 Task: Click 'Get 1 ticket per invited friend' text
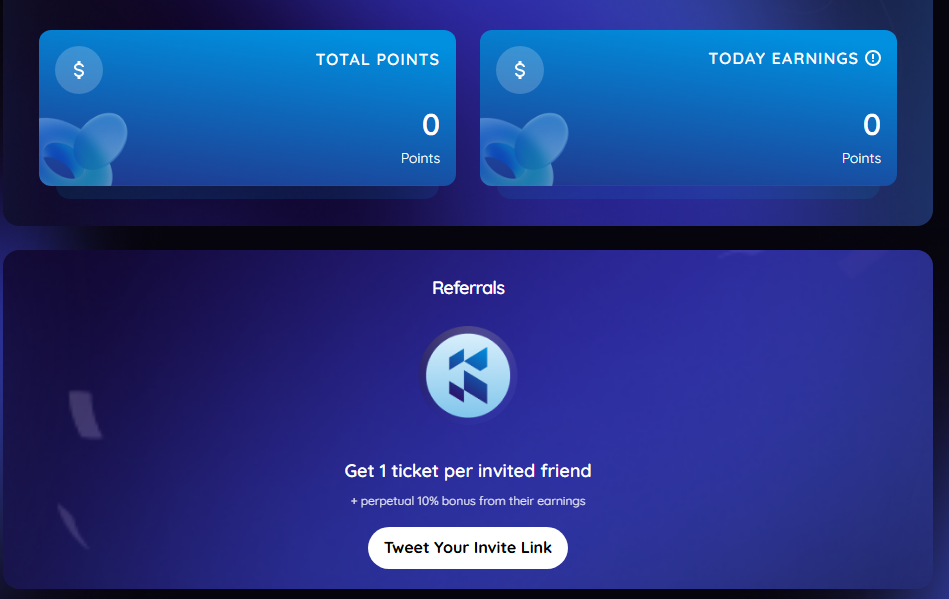468,471
